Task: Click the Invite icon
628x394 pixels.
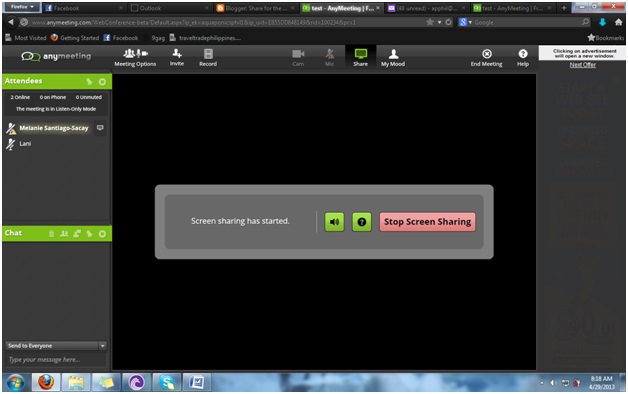Action: coord(177,58)
